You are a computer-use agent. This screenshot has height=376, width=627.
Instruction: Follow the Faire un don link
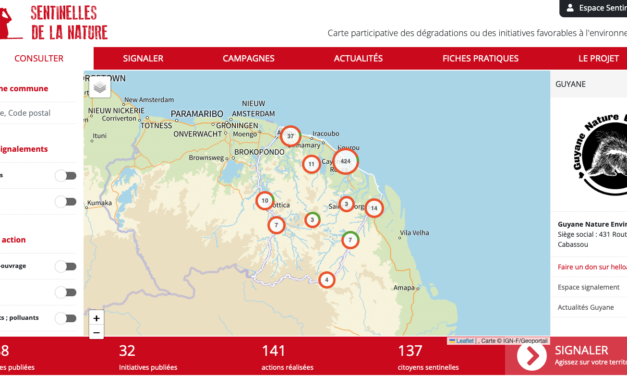592,267
